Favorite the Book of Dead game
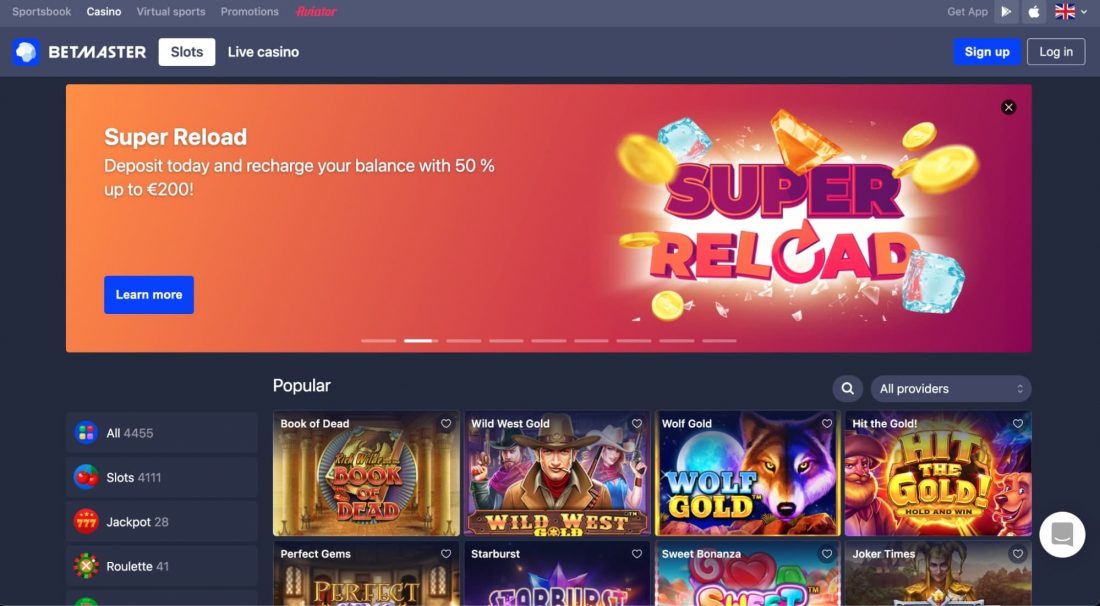The width and height of the screenshot is (1100, 606). pos(446,424)
